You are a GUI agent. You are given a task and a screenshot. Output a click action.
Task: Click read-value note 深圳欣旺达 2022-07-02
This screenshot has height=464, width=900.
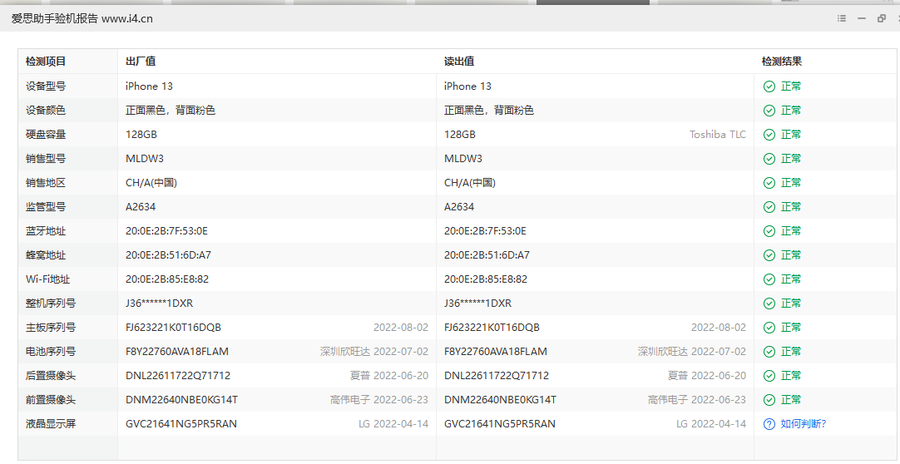(x=692, y=351)
